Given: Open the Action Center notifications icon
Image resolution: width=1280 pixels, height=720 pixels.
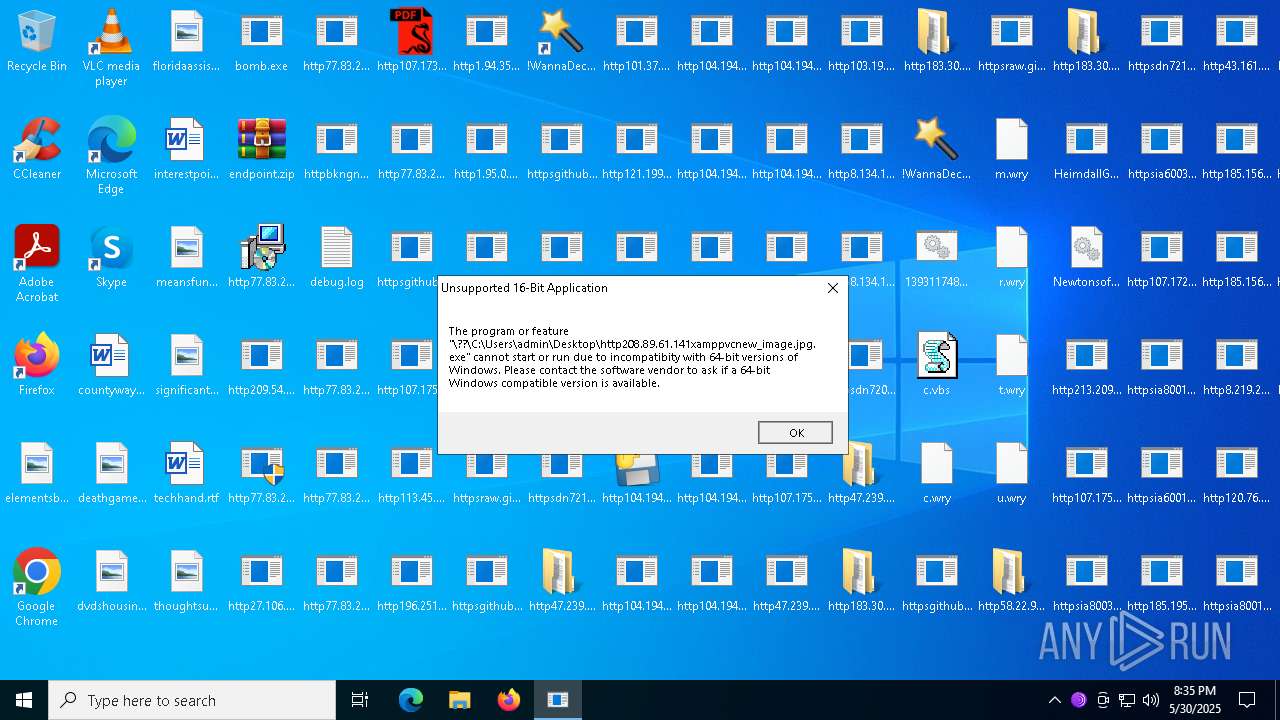Looking at the screenshot, I should [x=1247, y=700].
